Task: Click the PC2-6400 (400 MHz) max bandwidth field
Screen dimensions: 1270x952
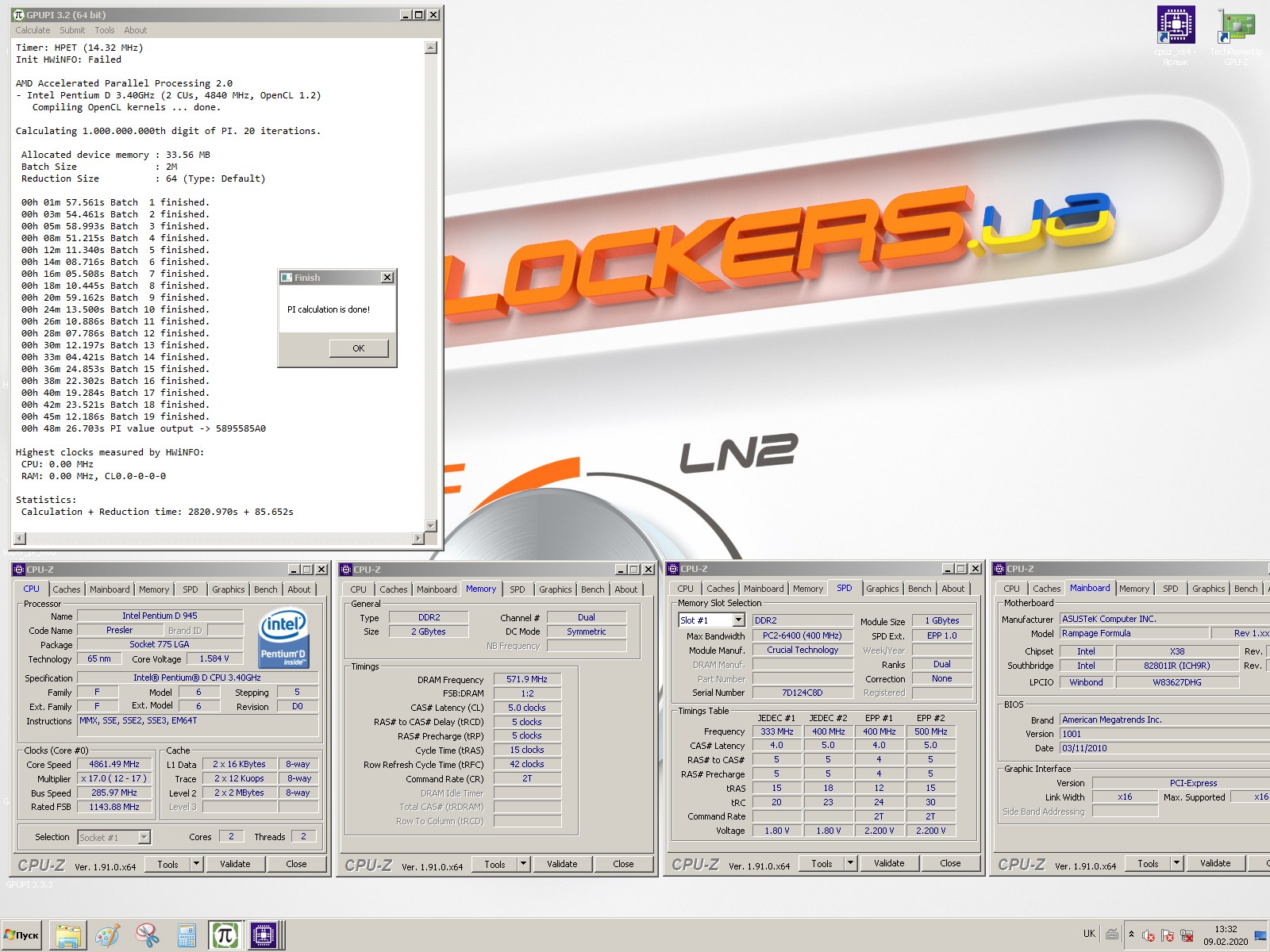Action: (802, 635)
